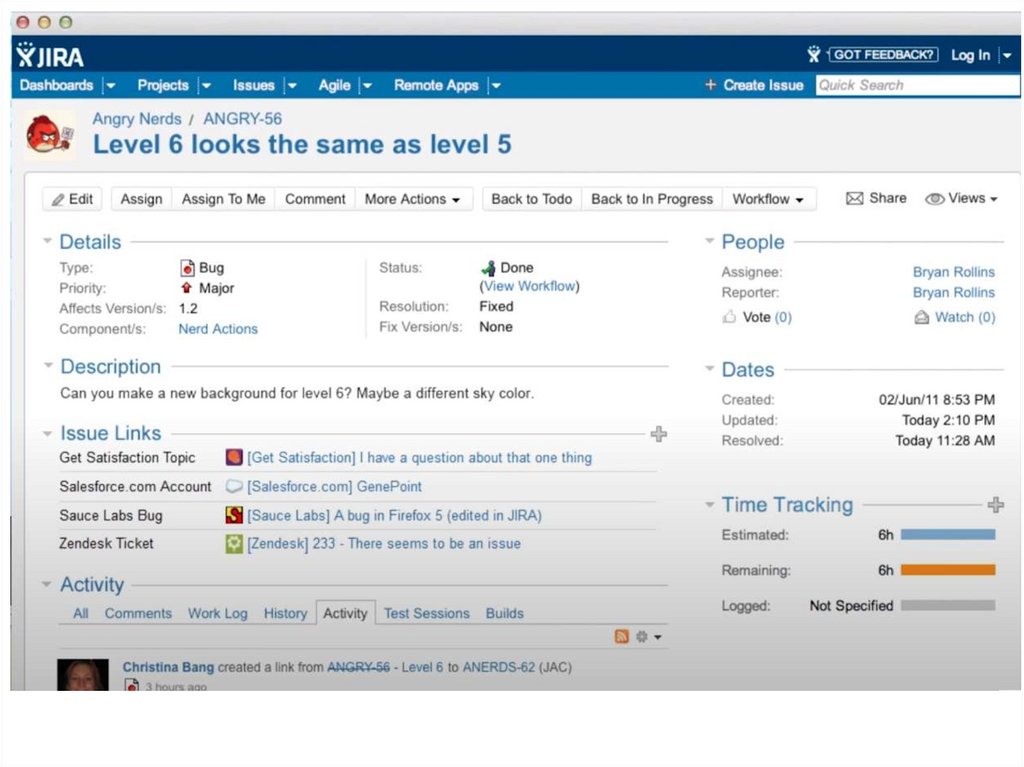
Task: Open the Remote Apps dropdown arrow
Action: coord(496,86)
